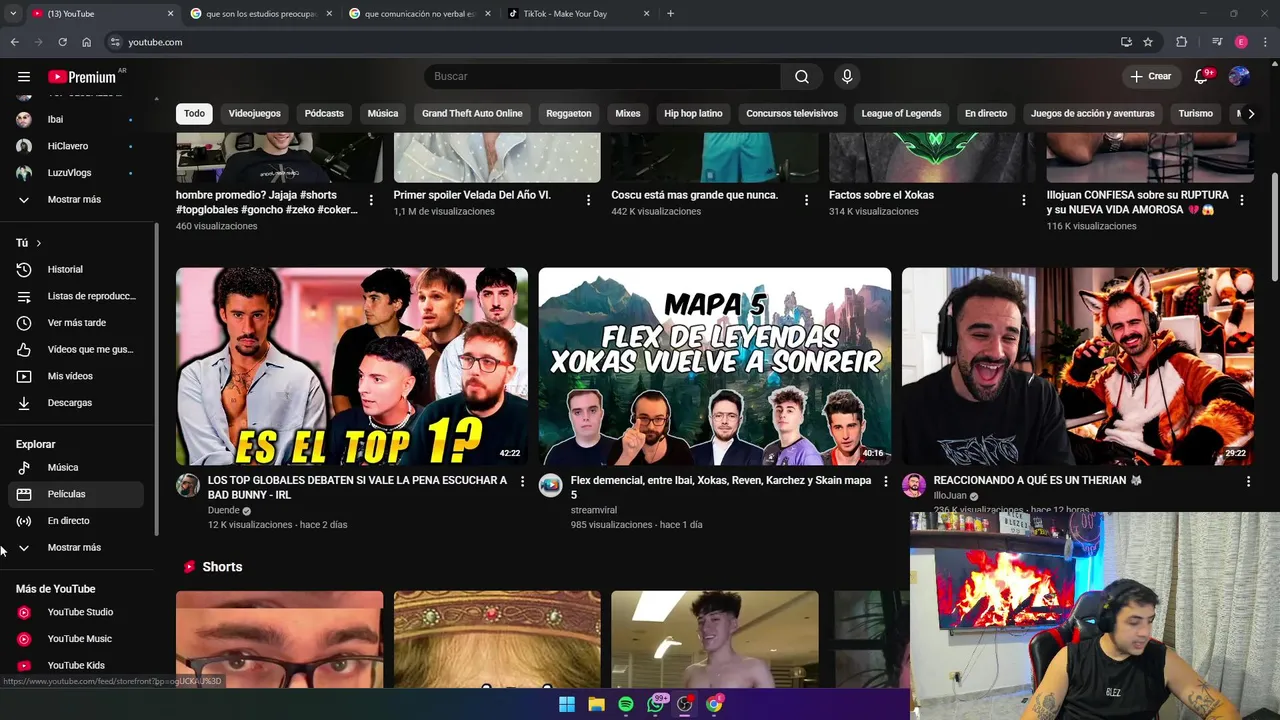Open Primer spoiler Velada Del Año VI
This screenshot has height=720, width=1280.
click(472, 195)
